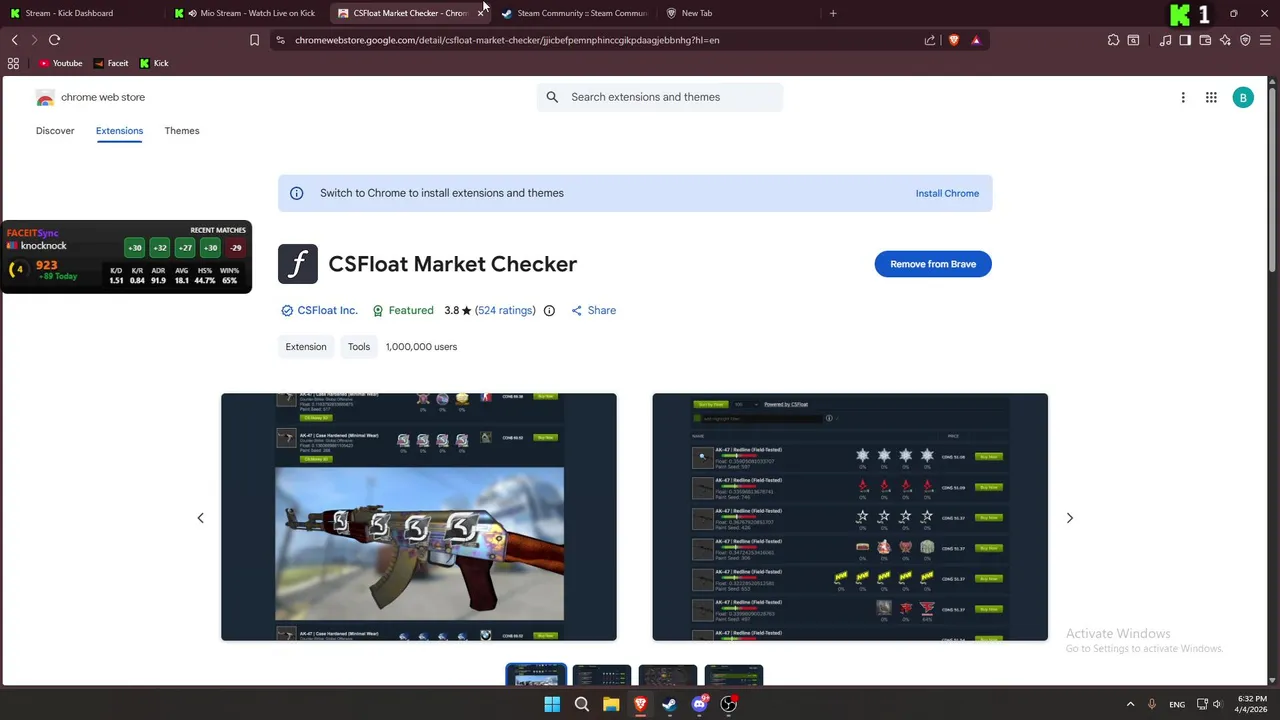Click the Share button

(593, 310)
